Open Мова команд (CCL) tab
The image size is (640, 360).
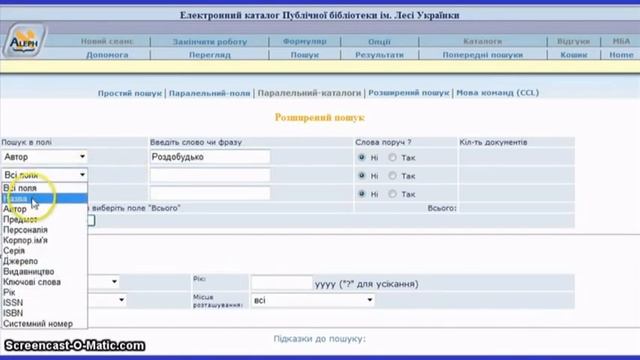[x=498, y=93]
